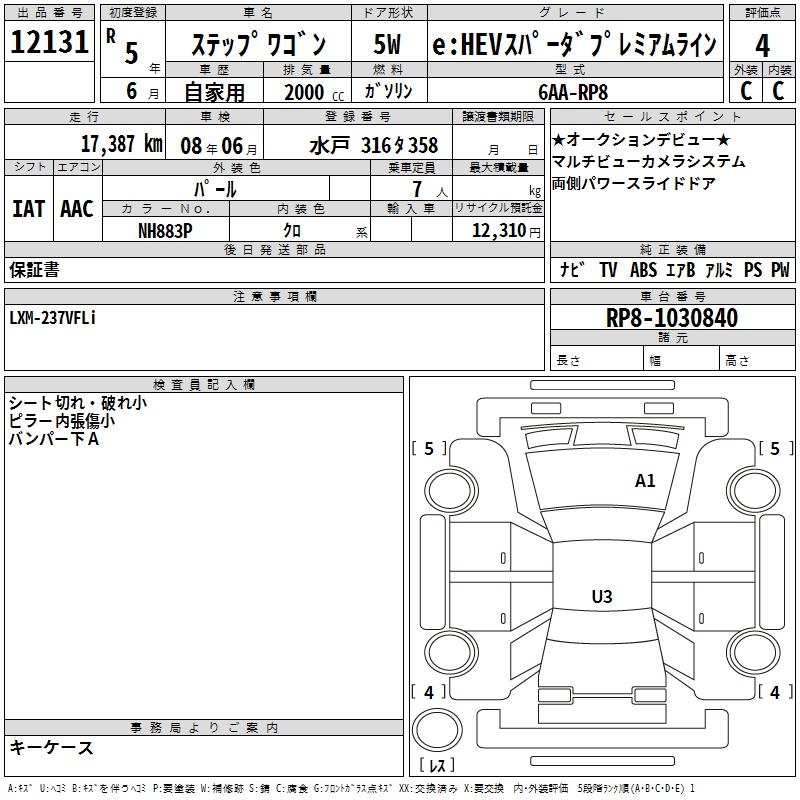
Task: Click the lot number 12131
Action: pyautogui.click(x=50, y=42)
